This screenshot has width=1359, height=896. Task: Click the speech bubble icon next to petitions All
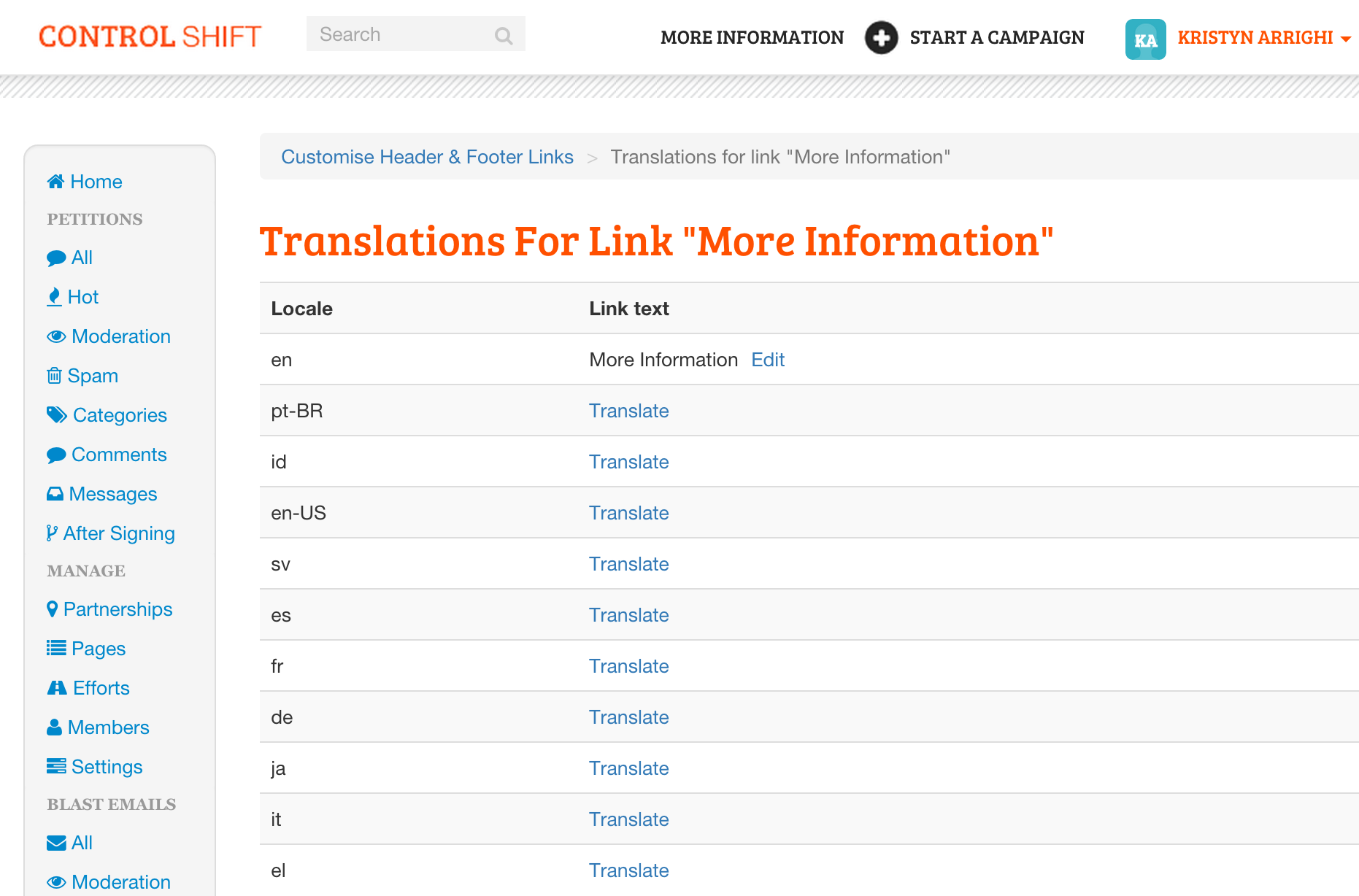[x=56, y=258]
